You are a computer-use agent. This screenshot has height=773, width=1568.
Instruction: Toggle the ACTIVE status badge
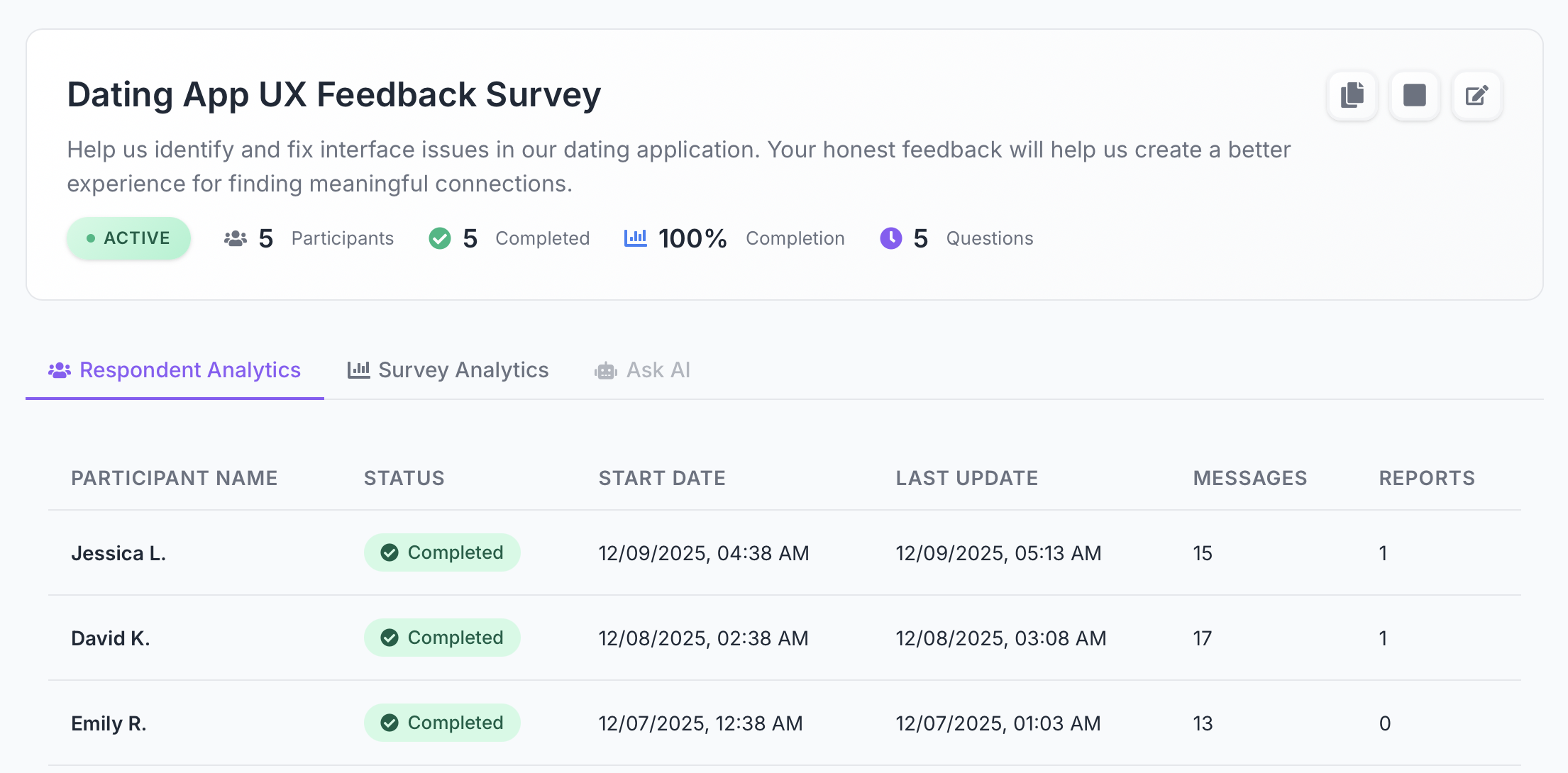pyautogui.click(x=128, y=238)
